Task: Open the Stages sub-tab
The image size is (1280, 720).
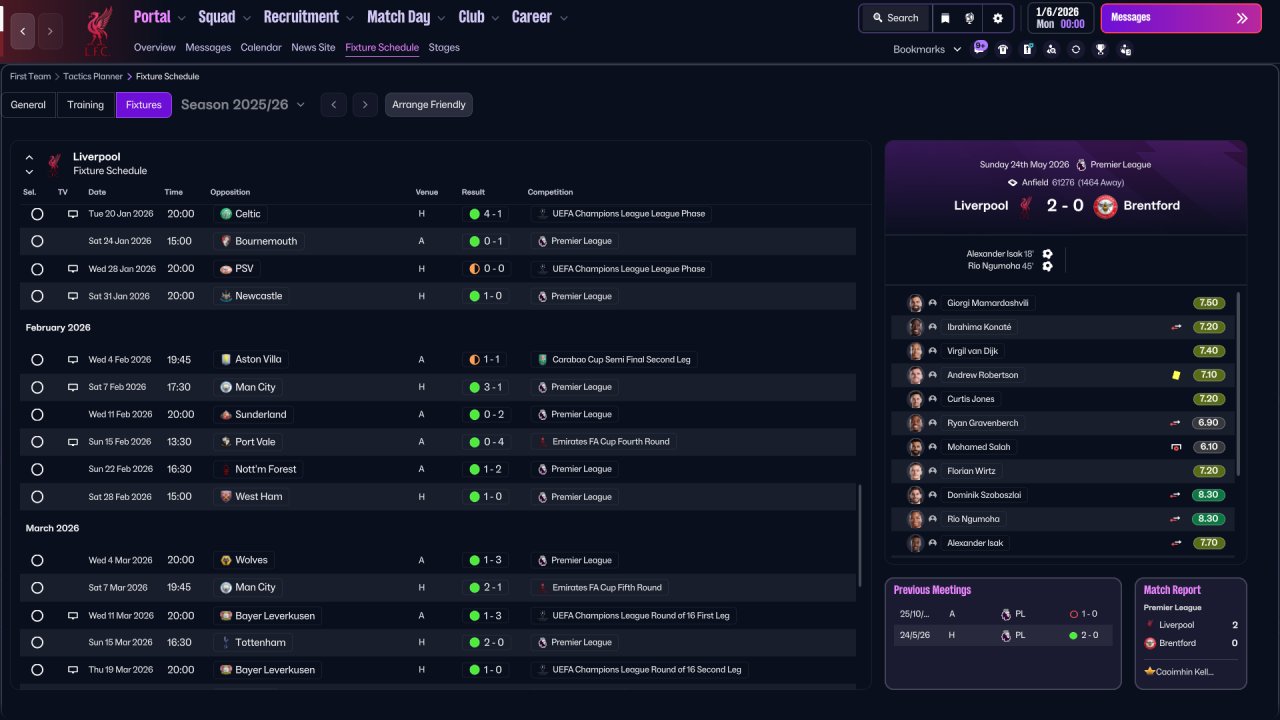Action: [x=444, y=48]
